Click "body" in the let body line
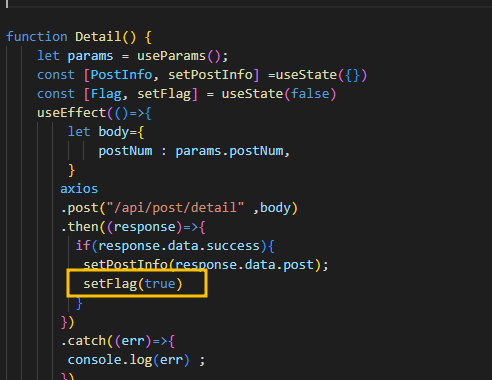Viewport: 492px width, 380px height. click(114, 132)
